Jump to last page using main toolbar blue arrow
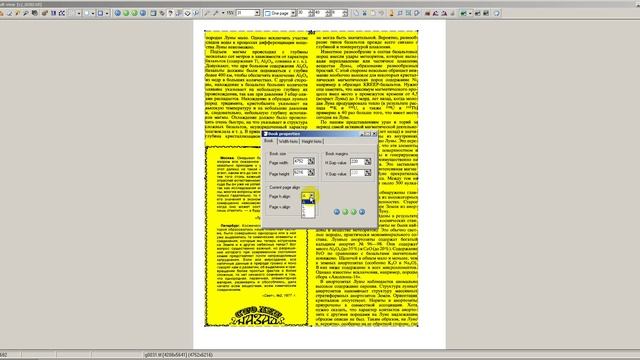Viewport: 640px width, 360px height. coord(143,13)
